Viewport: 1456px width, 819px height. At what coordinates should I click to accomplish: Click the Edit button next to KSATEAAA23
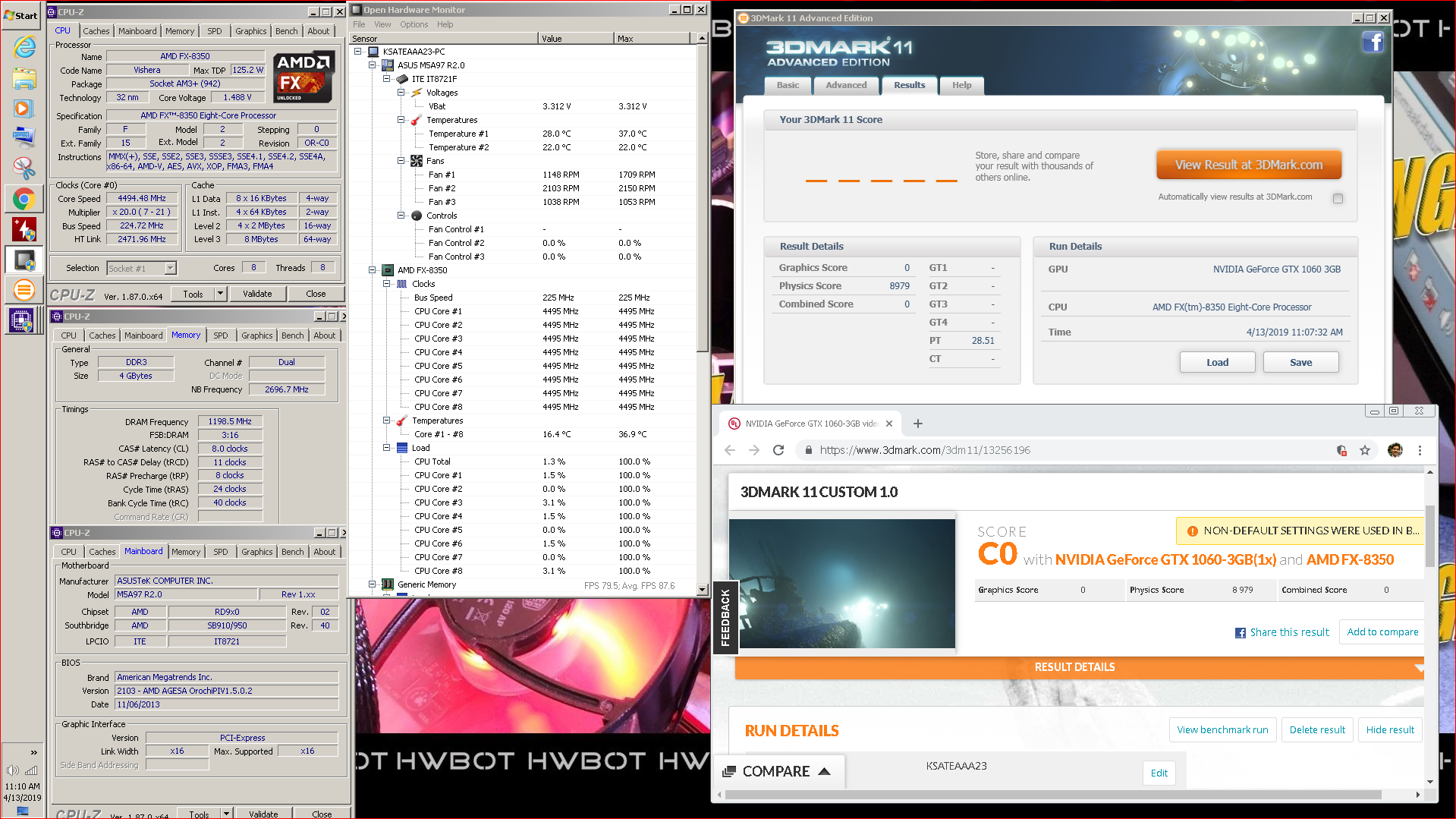click(x=1159, y=773)
